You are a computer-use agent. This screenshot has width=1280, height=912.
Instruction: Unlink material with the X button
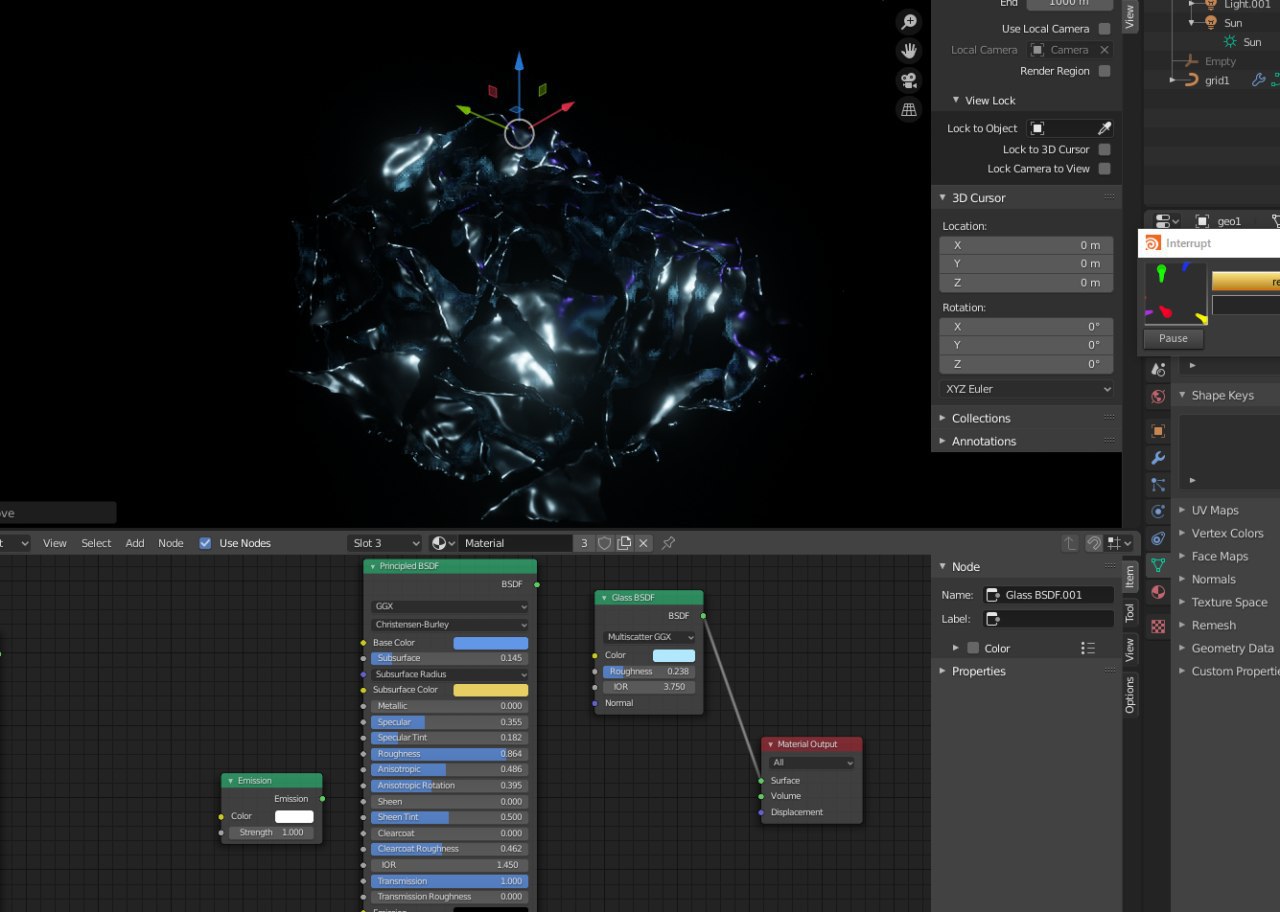pos(643,543)
